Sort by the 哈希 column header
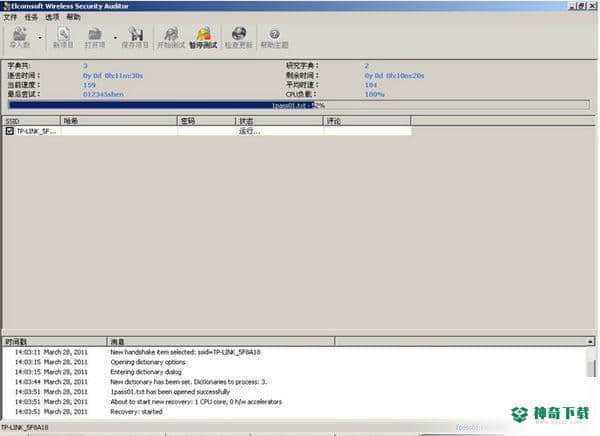Screen dimensions: 600x436 [119, 121]
